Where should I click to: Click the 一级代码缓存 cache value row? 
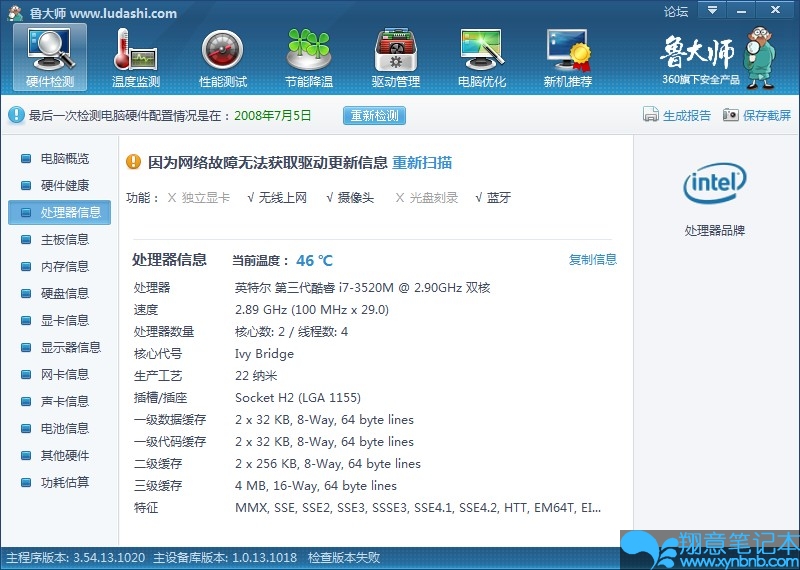point(324,441)
